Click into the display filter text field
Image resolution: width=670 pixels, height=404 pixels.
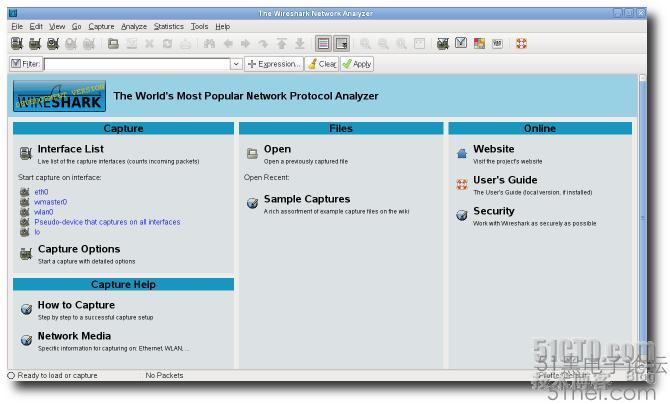coord(137,64)
